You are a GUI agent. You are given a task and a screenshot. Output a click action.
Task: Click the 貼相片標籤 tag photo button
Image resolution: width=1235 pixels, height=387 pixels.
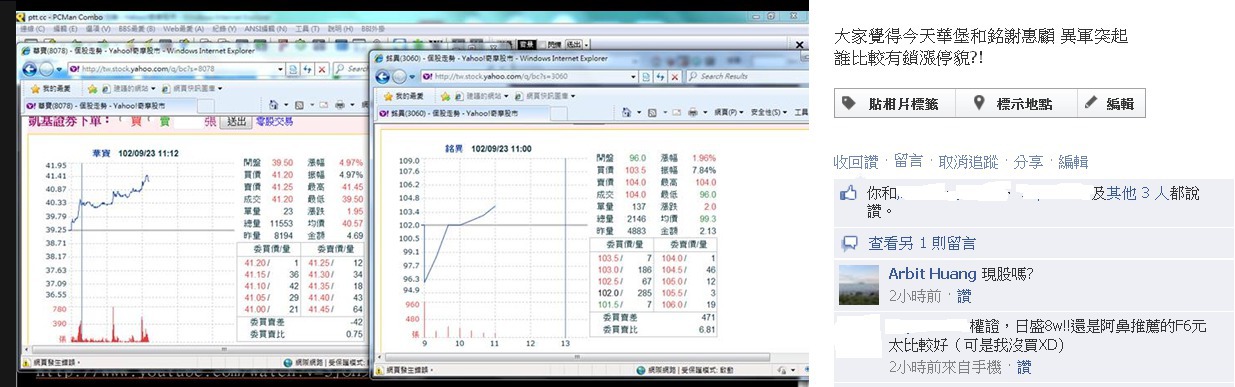[x=895, y=103]
